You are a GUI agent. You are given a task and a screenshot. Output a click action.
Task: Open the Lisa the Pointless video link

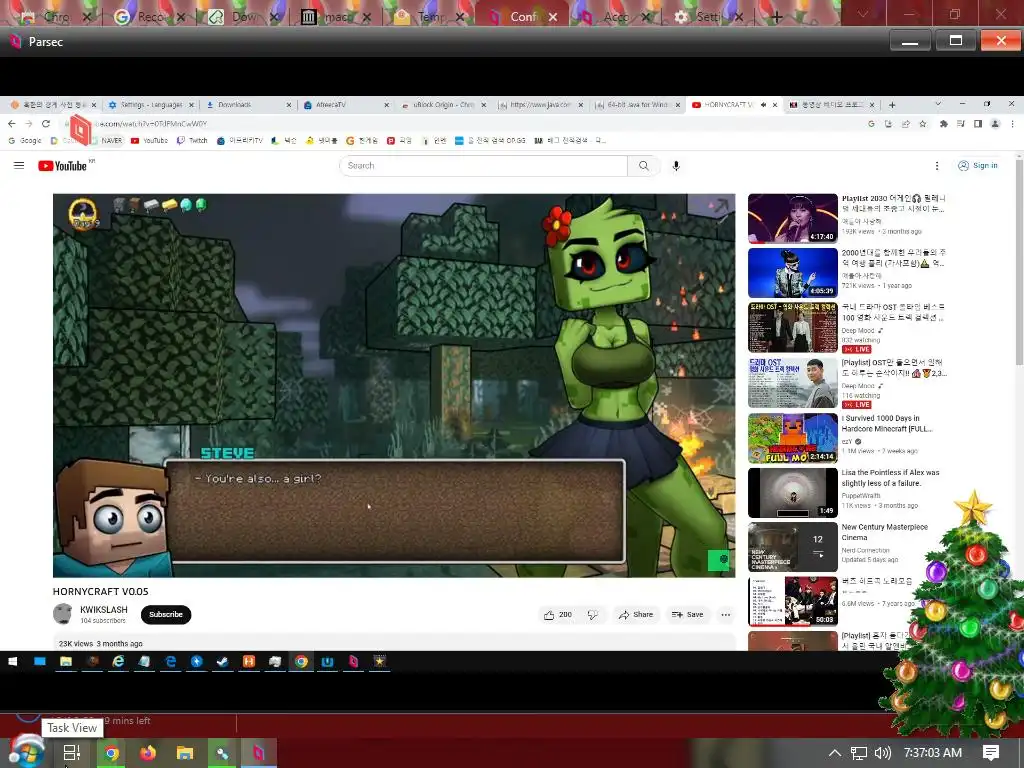pyautogui.click(x=890, y=477)
